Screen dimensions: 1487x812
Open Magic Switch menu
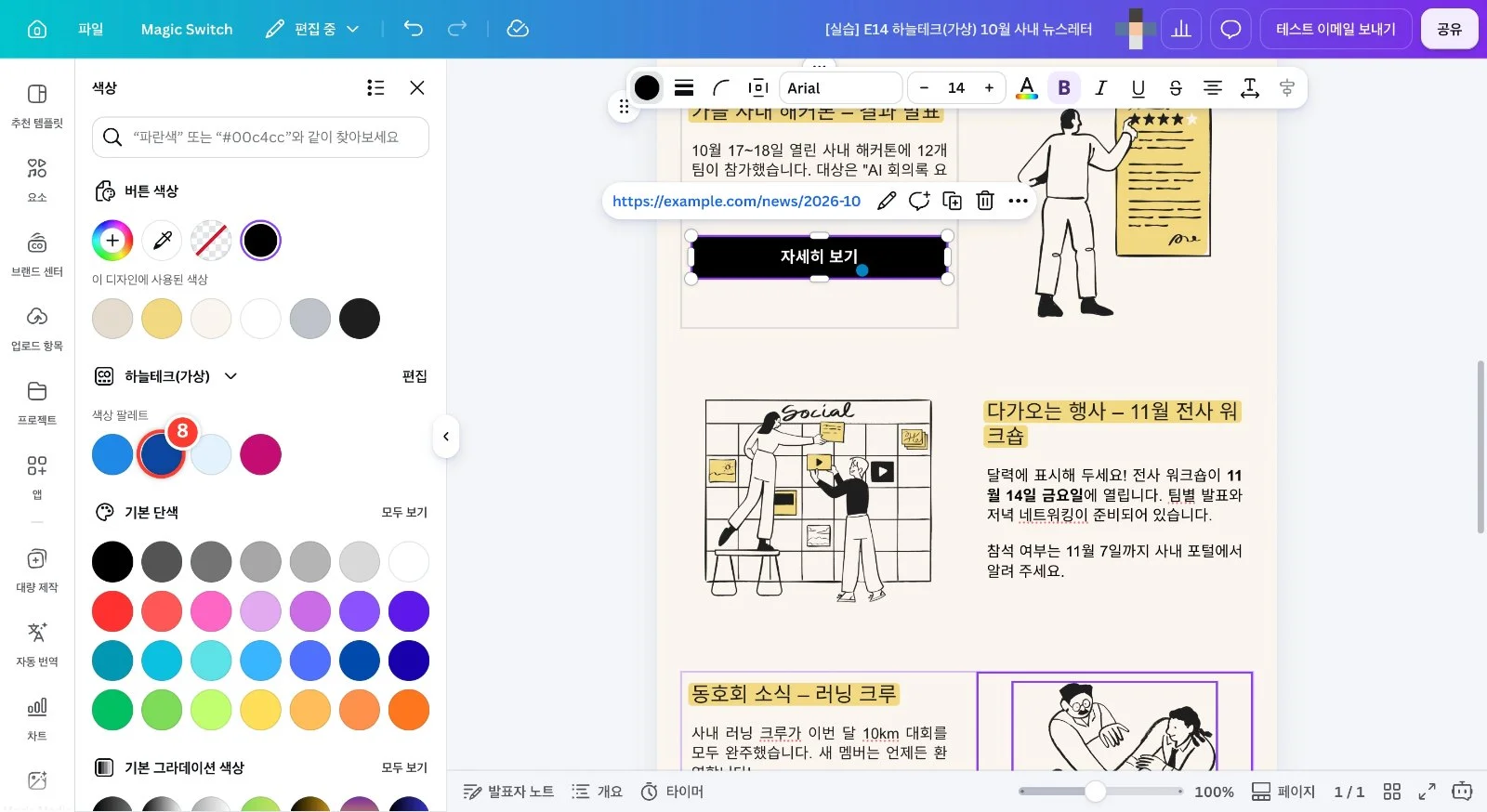pos(187,29)
